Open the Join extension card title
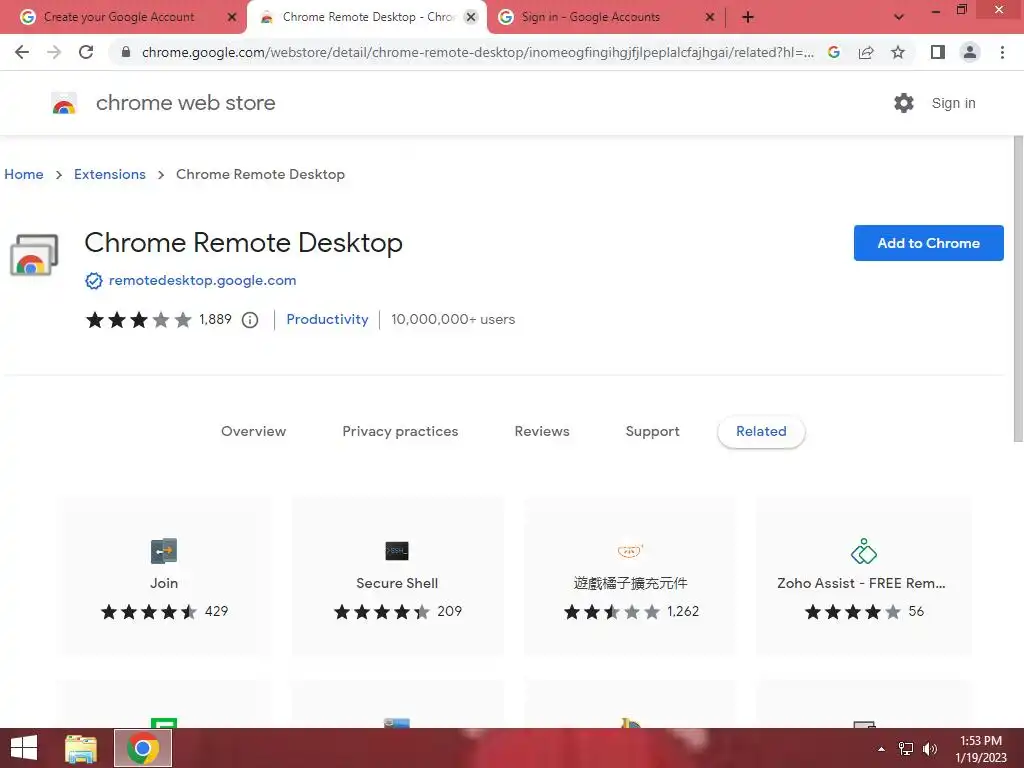 click(x=164, y=583)
